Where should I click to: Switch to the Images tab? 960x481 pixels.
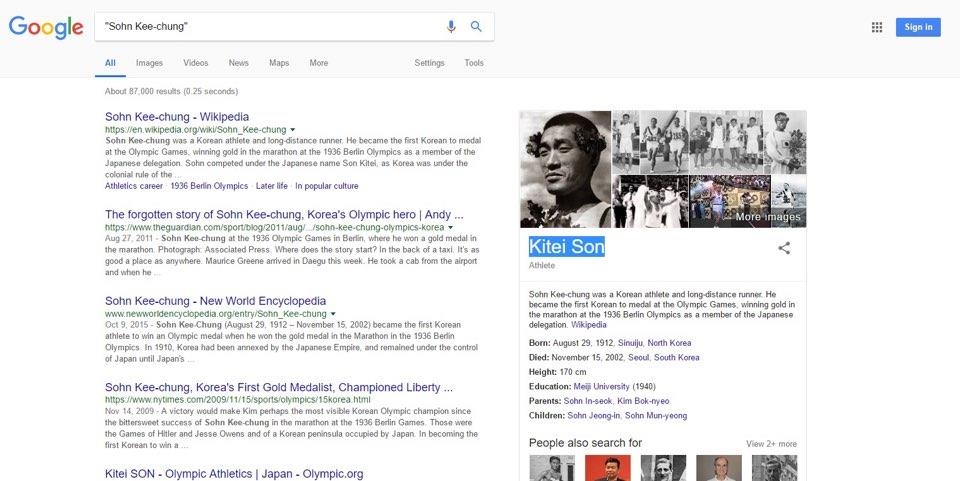tap(149, 63)
